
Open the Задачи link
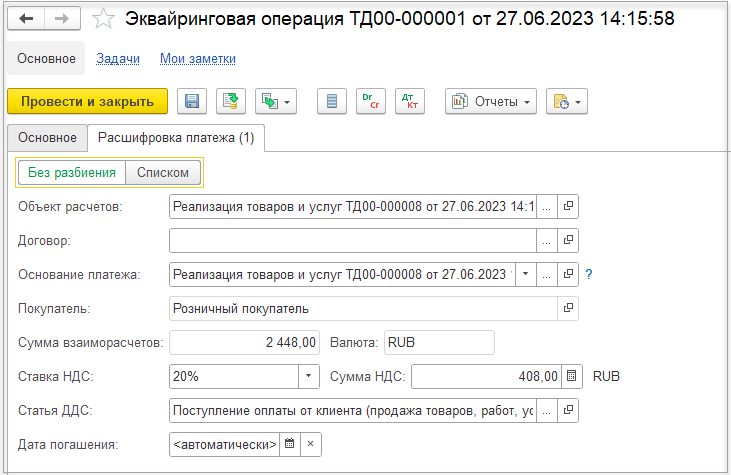click(x=118, y=59)
